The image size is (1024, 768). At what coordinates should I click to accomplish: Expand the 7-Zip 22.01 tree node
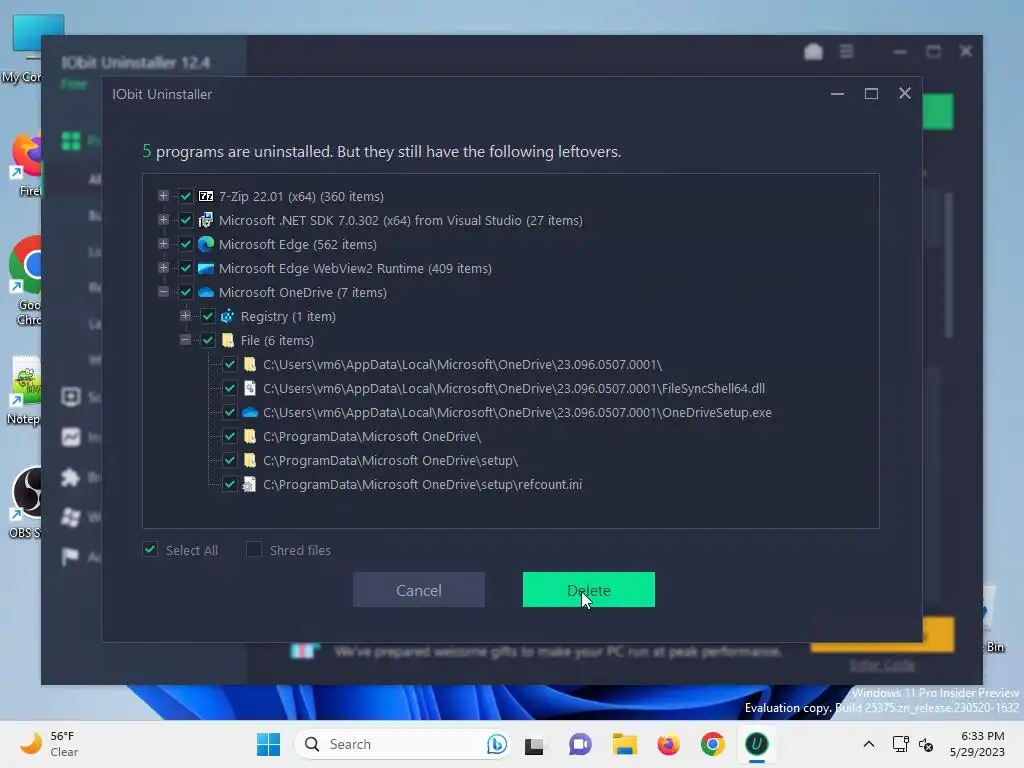163,196
